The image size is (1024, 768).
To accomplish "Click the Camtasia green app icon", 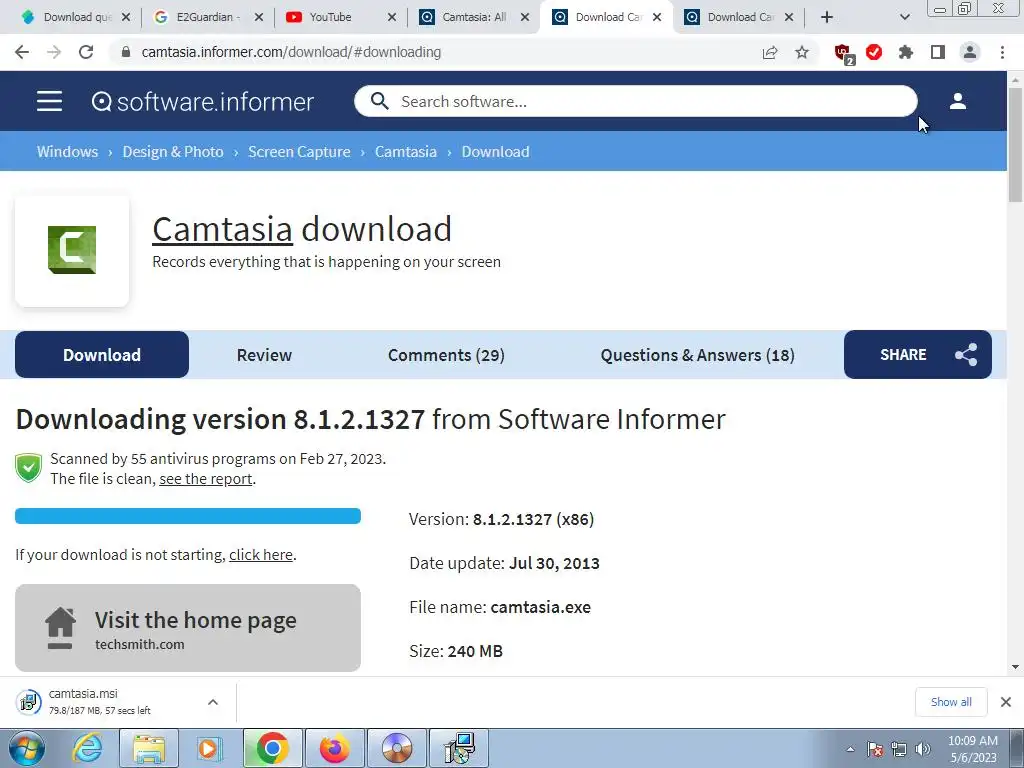I will (72, 249).
